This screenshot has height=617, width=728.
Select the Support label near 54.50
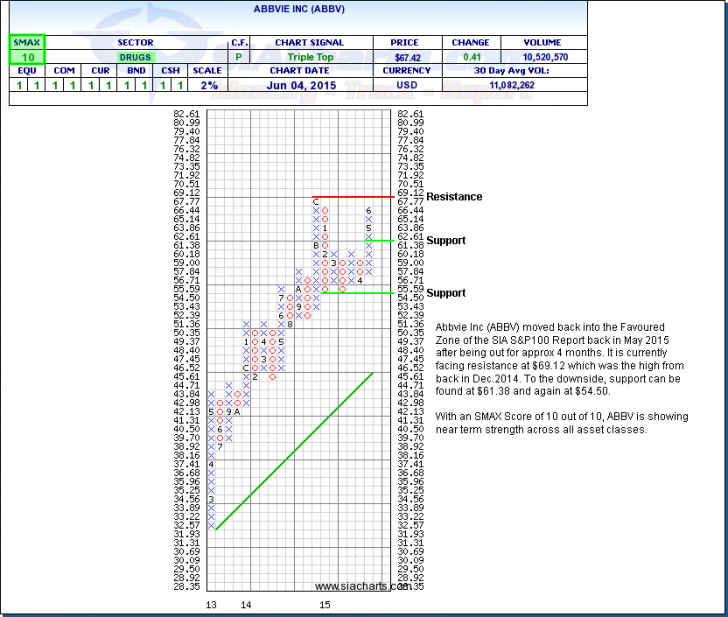tap(445, 293)
